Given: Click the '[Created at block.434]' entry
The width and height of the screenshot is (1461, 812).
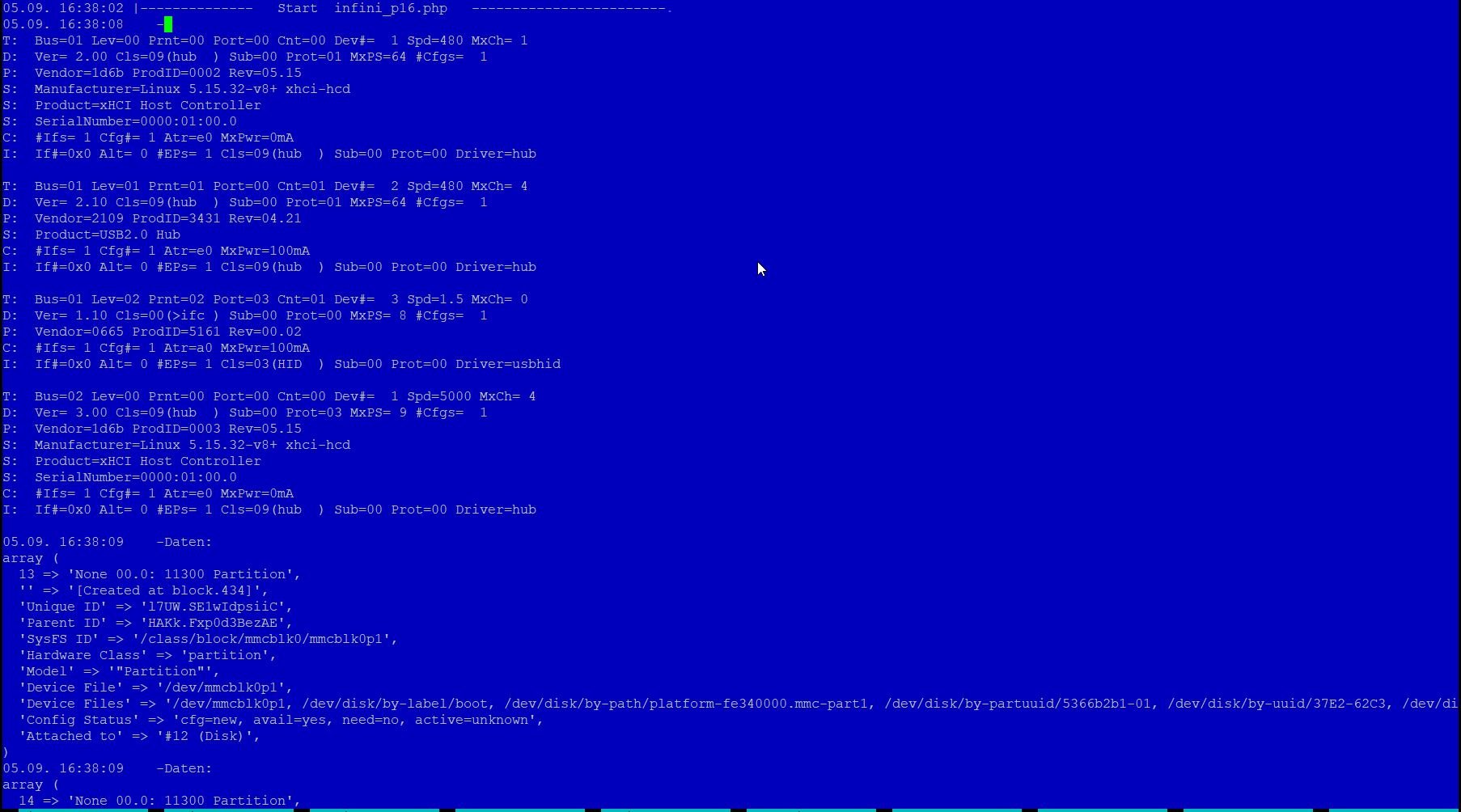Looking at the screenshot, I should click(x=167, y=590).
